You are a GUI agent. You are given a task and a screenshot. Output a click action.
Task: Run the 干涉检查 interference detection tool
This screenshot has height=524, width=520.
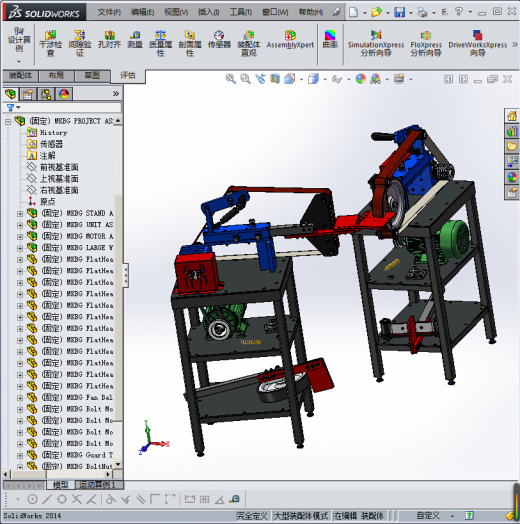50,43
